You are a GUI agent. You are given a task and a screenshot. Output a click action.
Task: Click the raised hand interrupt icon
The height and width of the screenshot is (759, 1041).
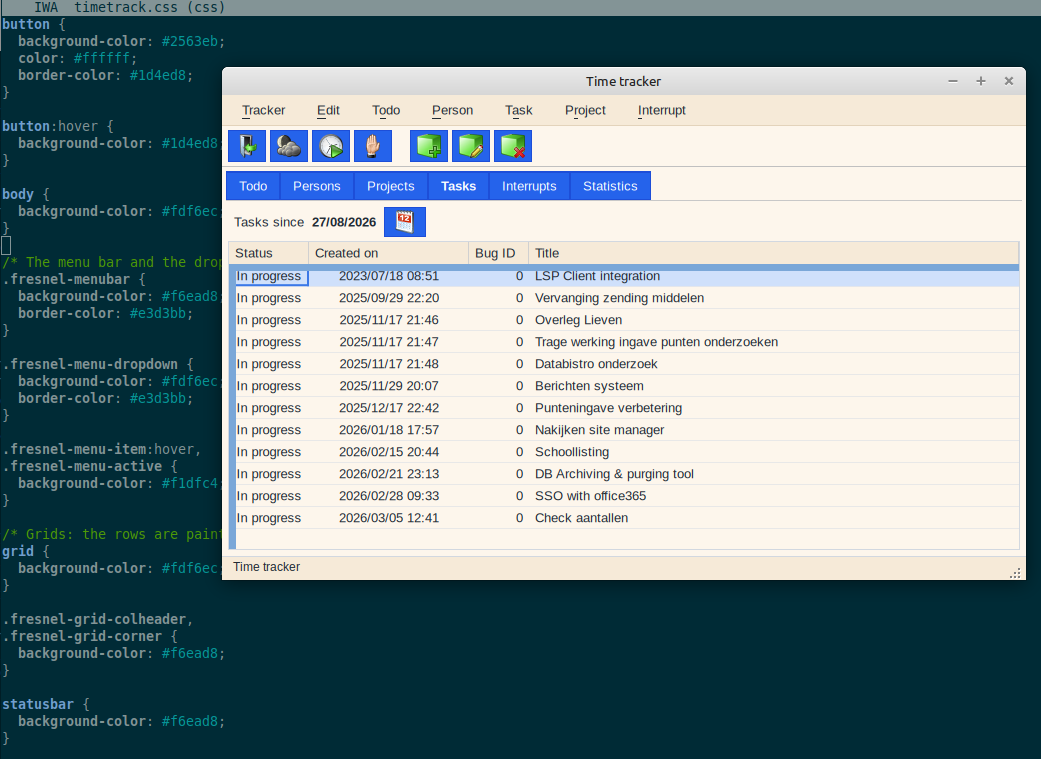pos(372,146)
